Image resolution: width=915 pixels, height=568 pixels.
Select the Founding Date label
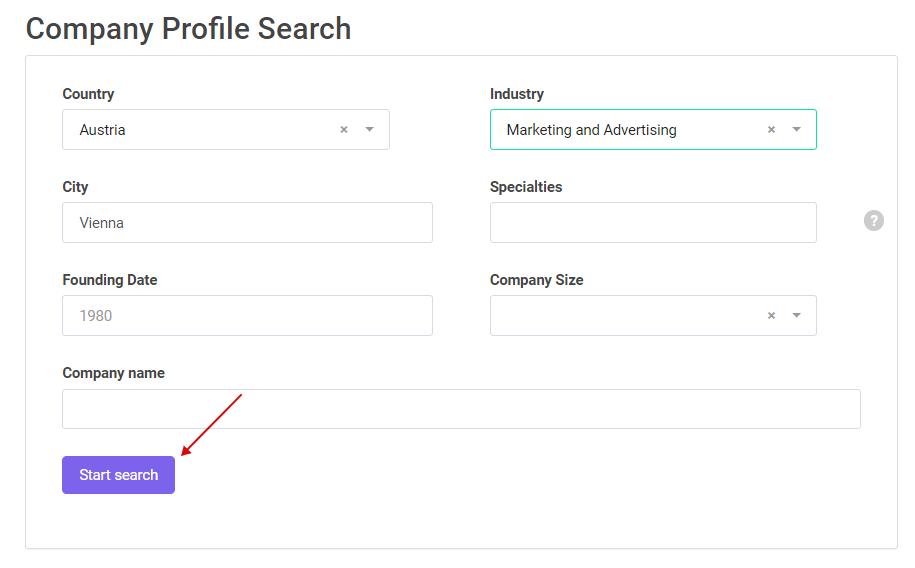point(110,280)
